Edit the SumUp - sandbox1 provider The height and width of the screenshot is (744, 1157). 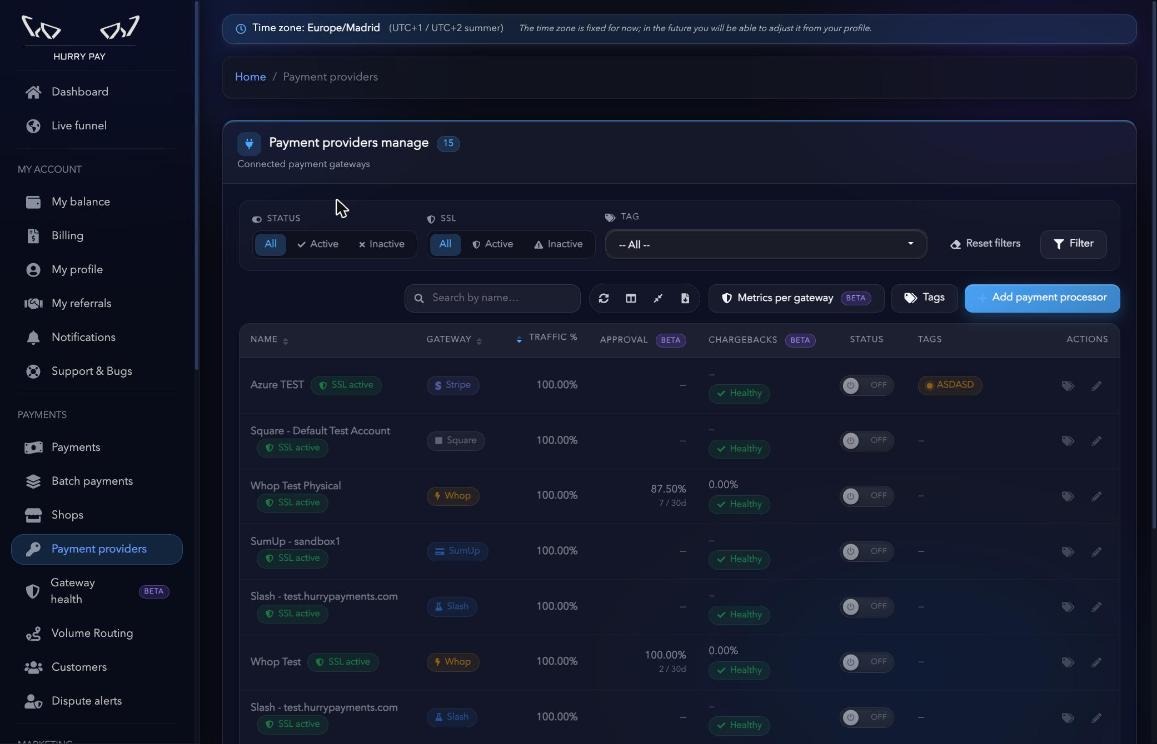click(1096, 551)
